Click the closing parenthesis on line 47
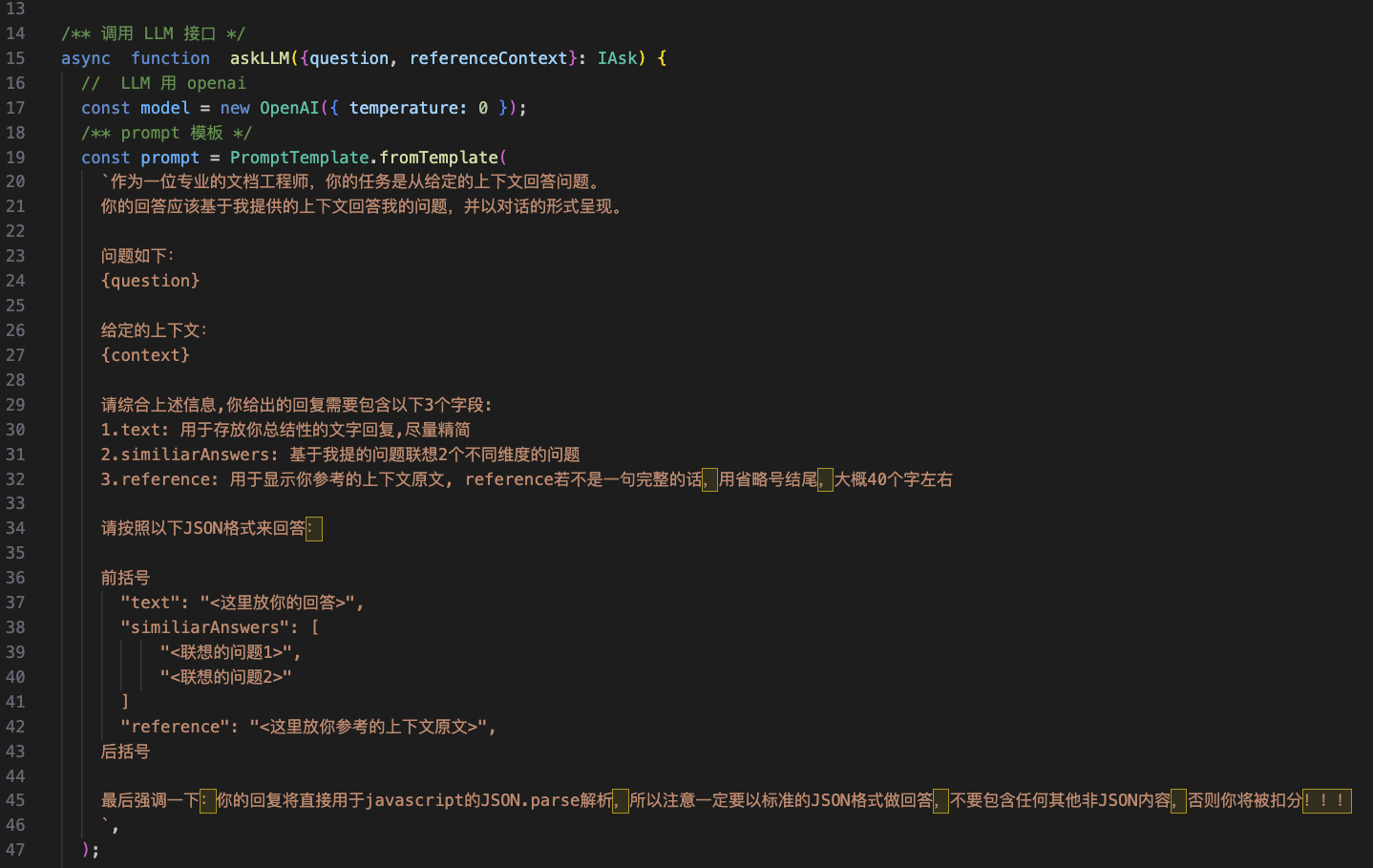This screenshot has width=1373, height=868. click(85, 849)
